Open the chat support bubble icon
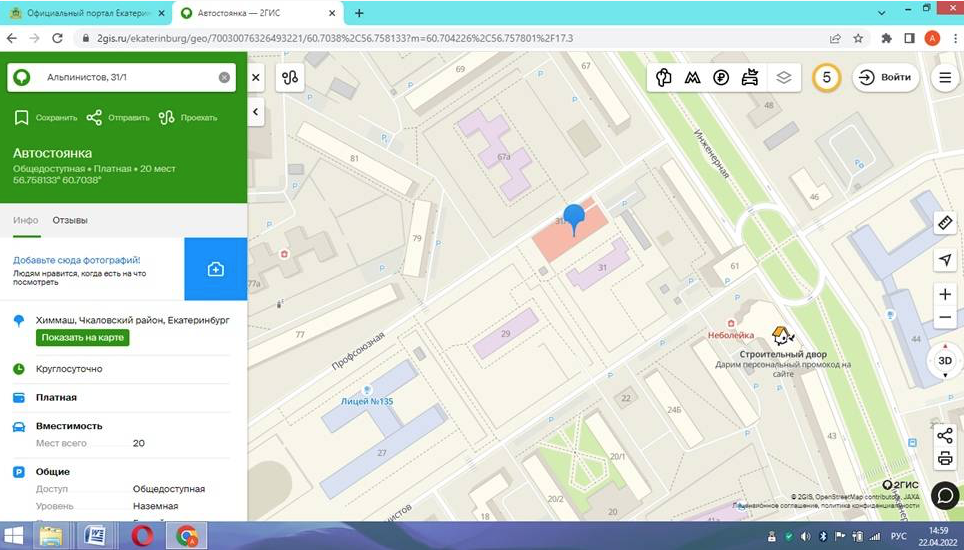The image size is (964, 550). pyautogui.click(x=946, y=495)
